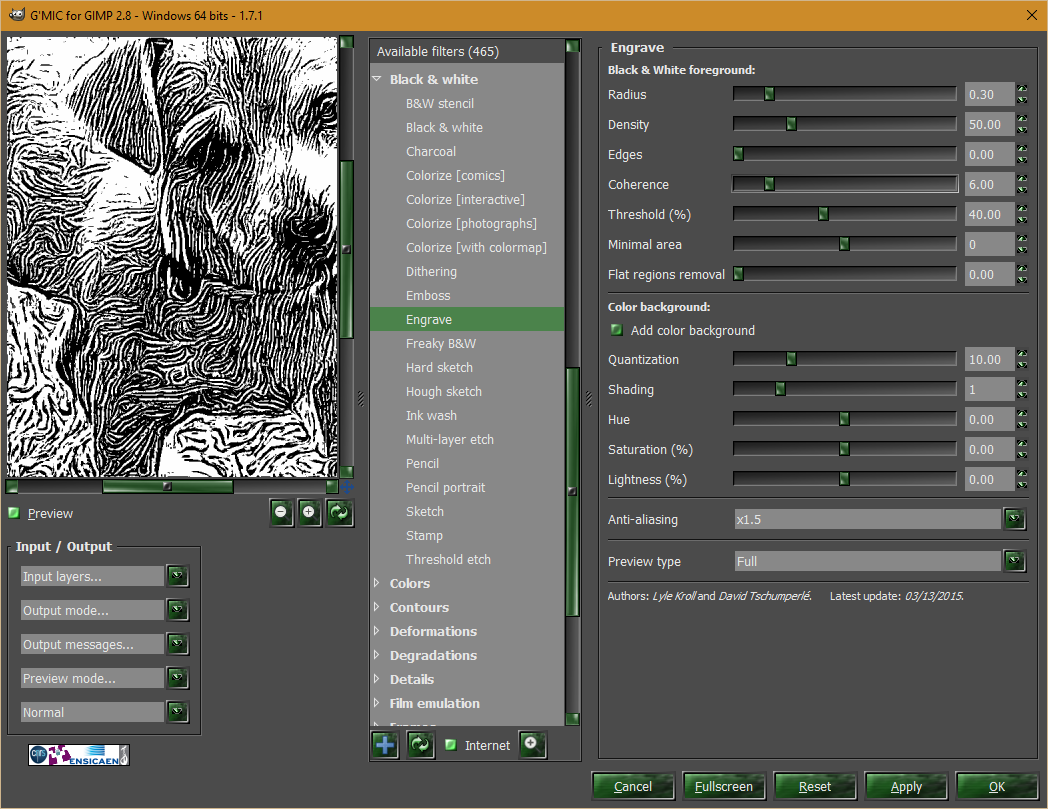Click the Threshold (%) slider
The width and height of the screenshot is (1048, 809).
tap(845, 214)
